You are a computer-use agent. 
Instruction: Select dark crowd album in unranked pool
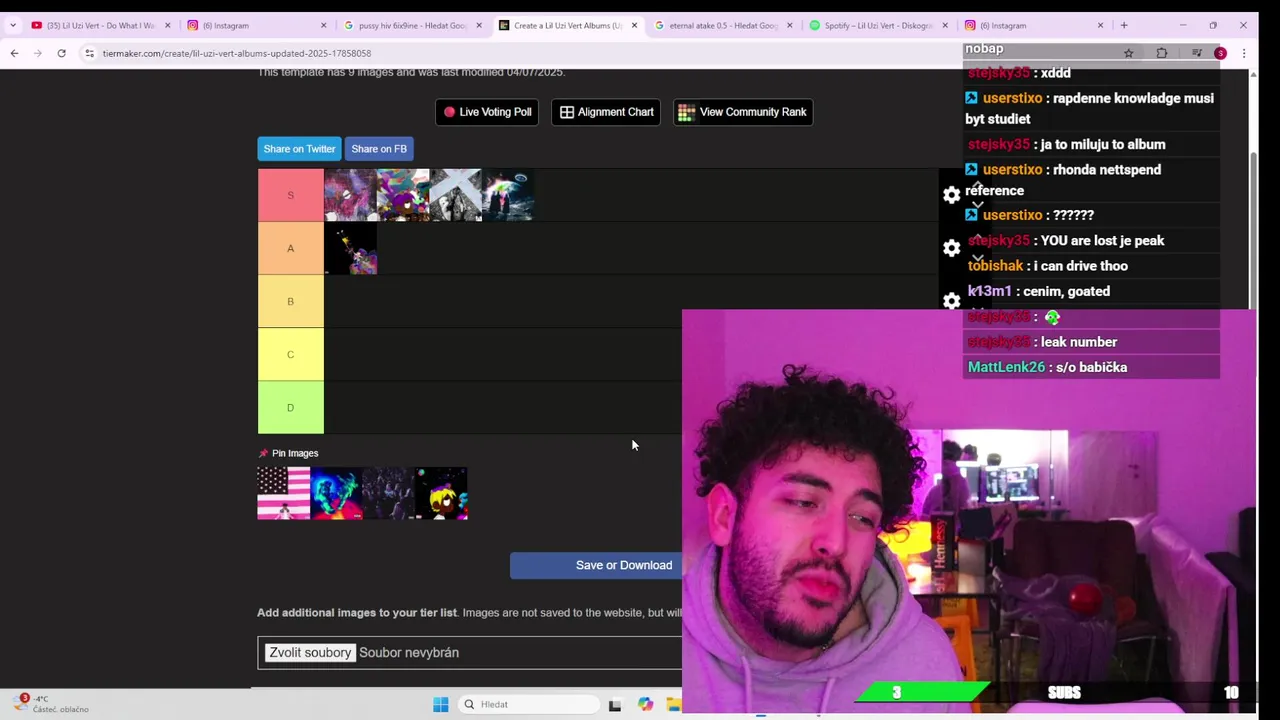click(x=389, y=494)
